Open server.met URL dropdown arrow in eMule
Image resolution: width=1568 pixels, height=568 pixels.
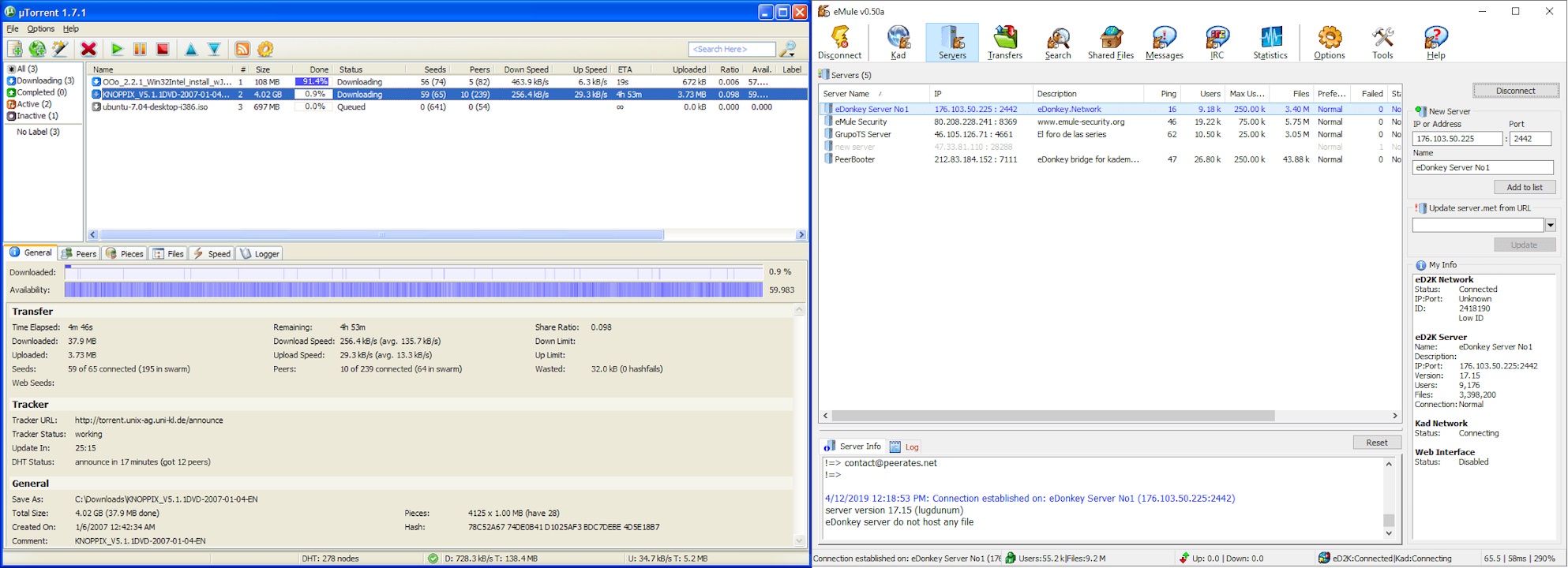(x=1550, y=226)
